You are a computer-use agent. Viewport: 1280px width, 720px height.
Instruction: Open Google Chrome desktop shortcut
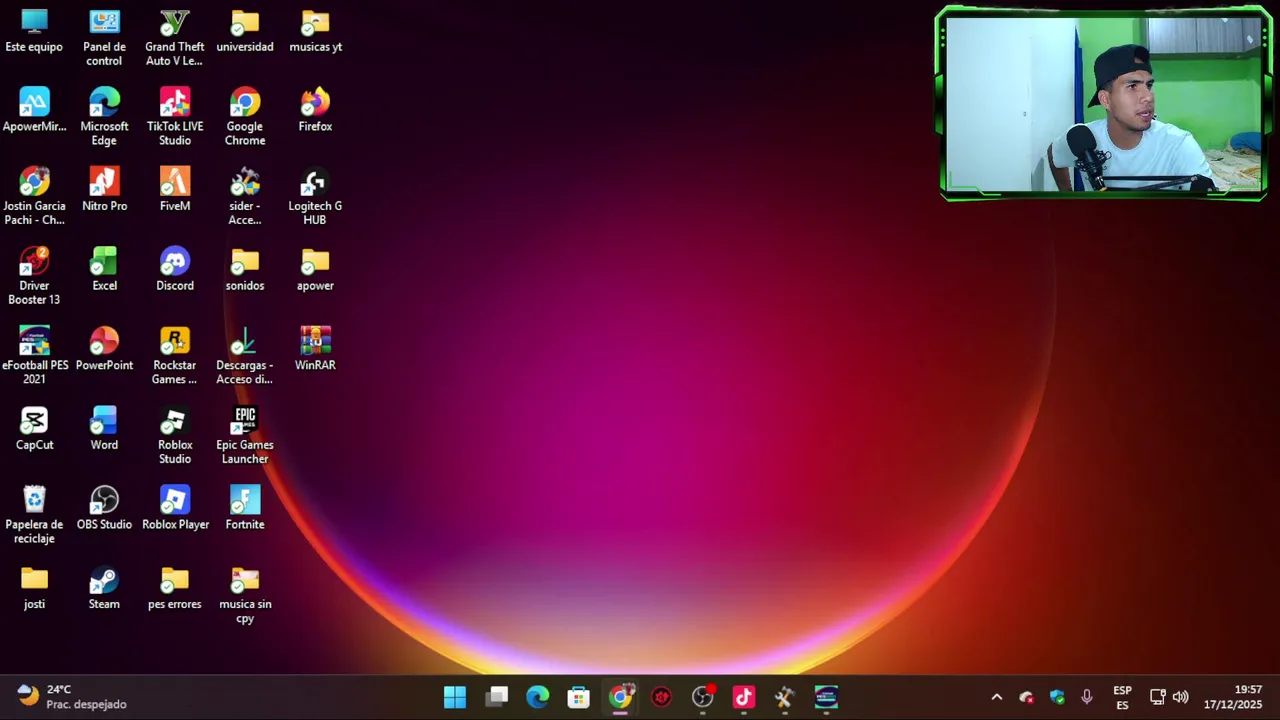(x=245, y=118)
